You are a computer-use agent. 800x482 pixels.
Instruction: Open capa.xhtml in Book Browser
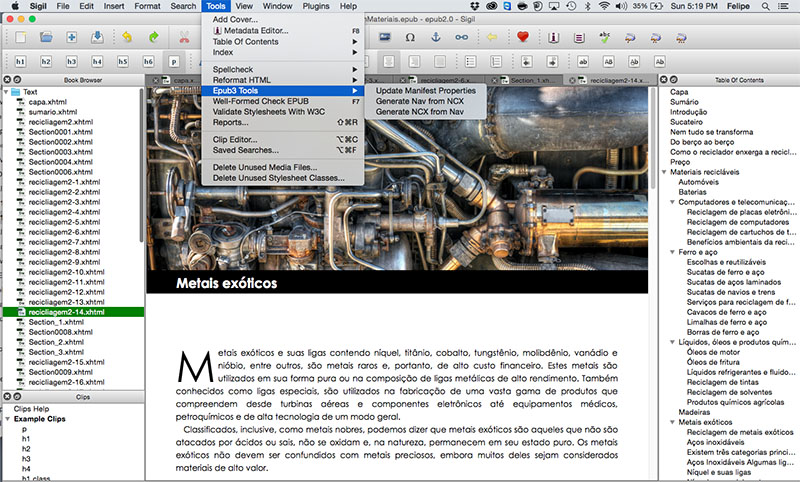(47, 102)
